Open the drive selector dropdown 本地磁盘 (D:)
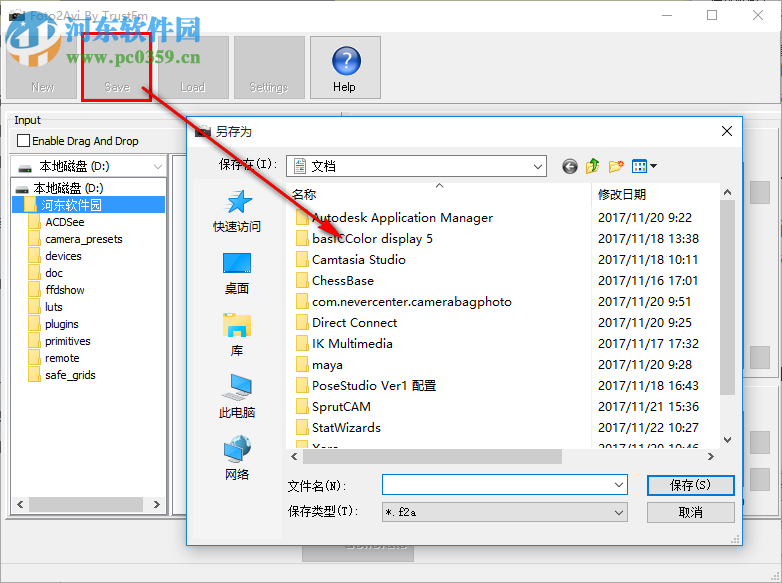This screenshot has width=782, height=583. tap(88, 166)
